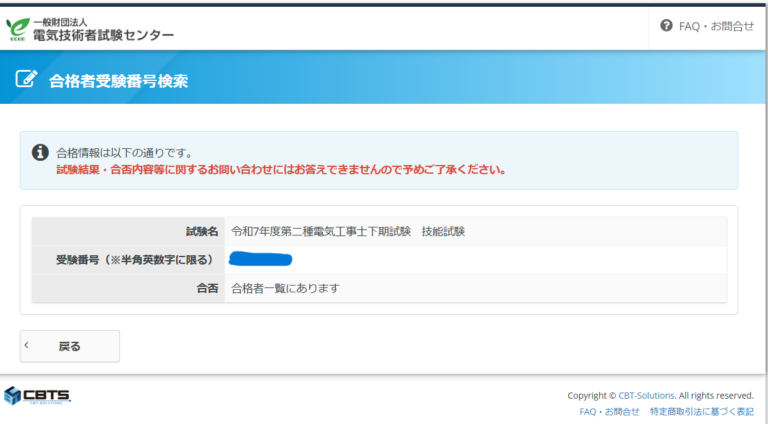This screenshot has width=768, height=424.
Task: Click the 電気技術者試験センター site title
Action: pos(103,35)
